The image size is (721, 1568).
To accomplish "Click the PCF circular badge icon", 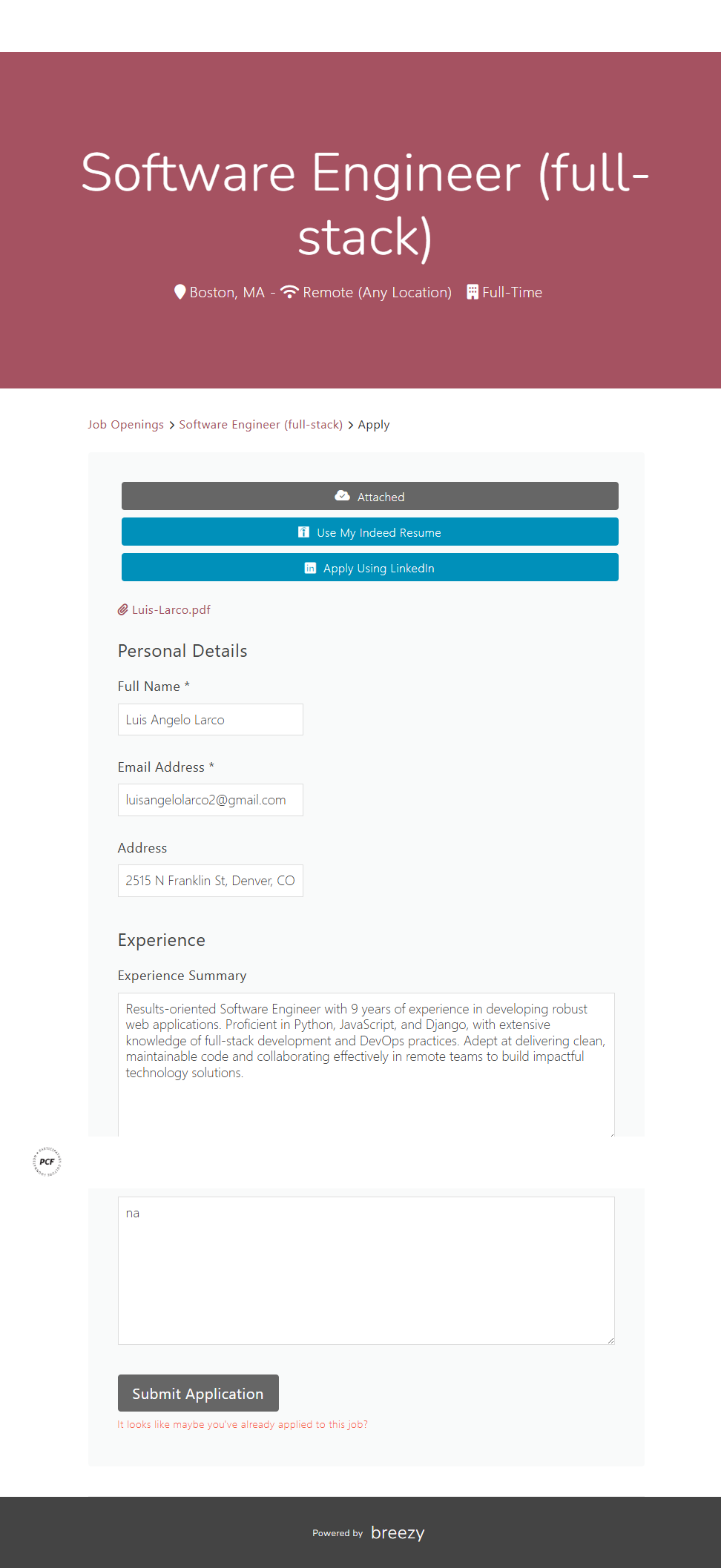I will 47,1162.
